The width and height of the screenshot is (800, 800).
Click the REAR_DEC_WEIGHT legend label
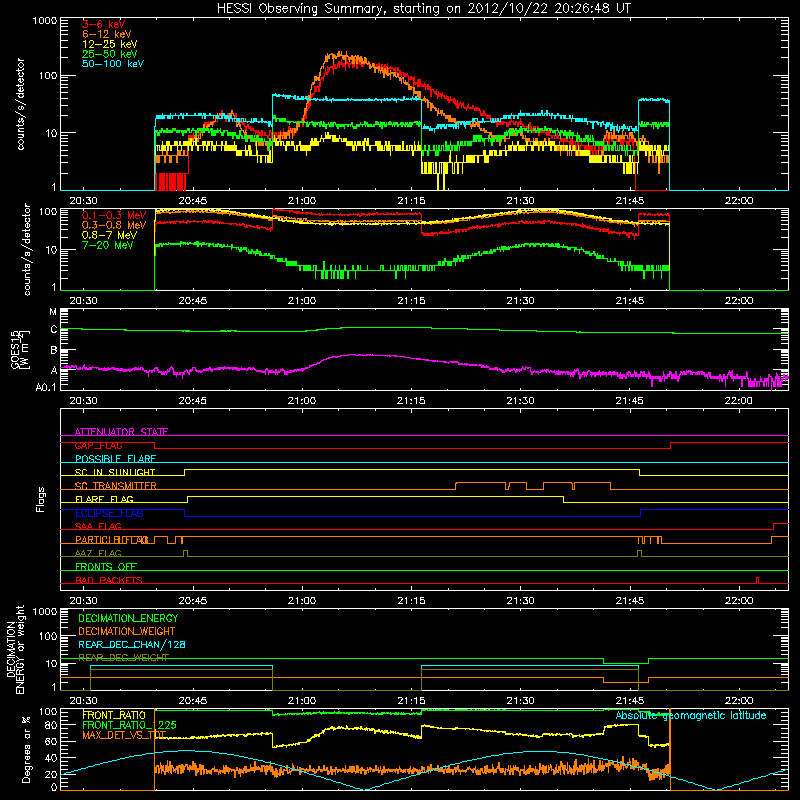[x=123, y=658]
